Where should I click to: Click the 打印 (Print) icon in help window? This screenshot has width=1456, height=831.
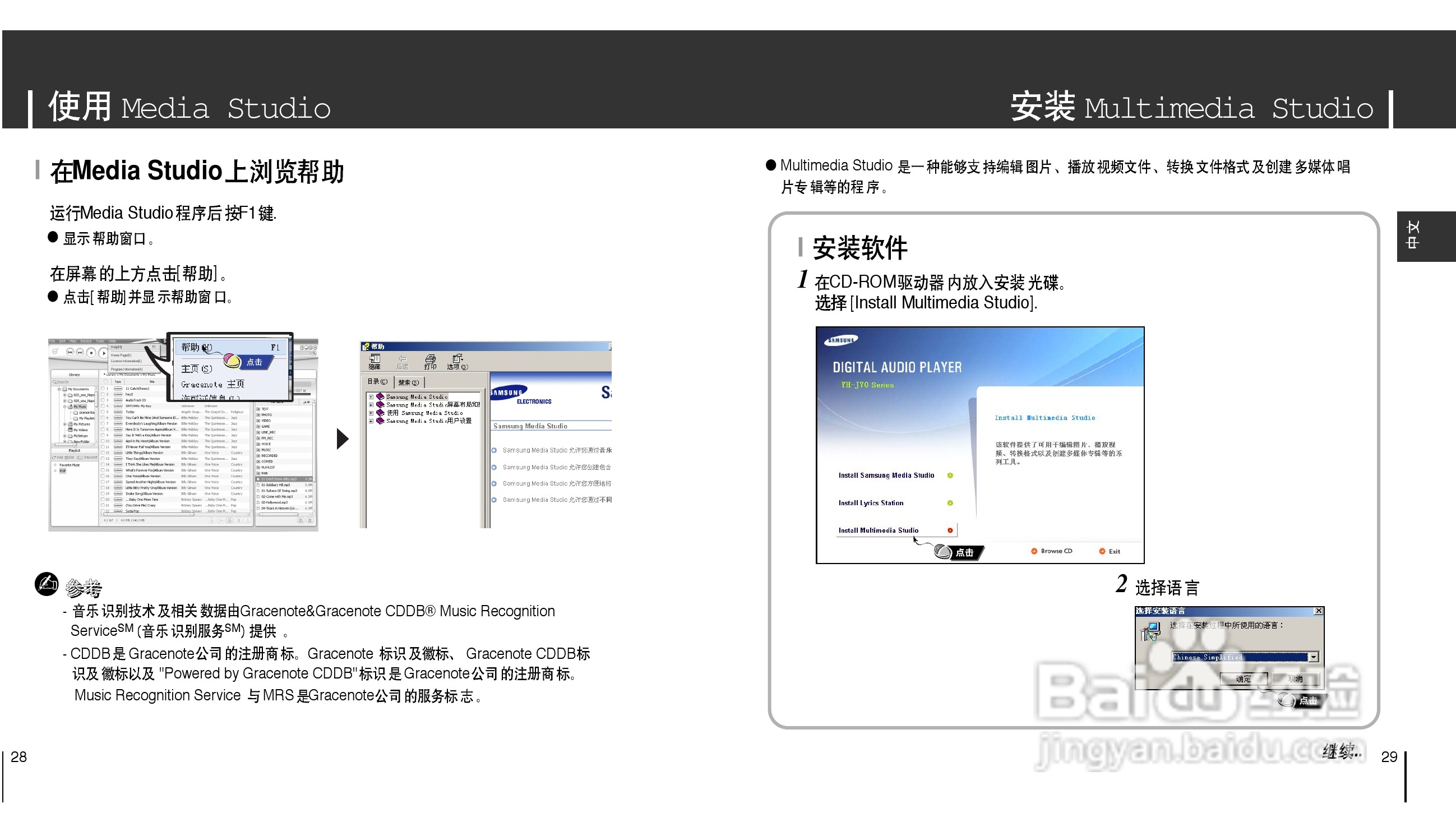click(430, 361)
